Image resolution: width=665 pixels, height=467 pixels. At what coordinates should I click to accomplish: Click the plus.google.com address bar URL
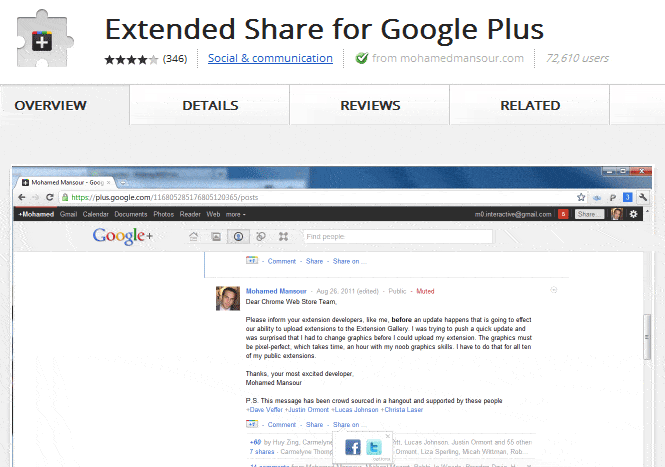coord(165,197)
